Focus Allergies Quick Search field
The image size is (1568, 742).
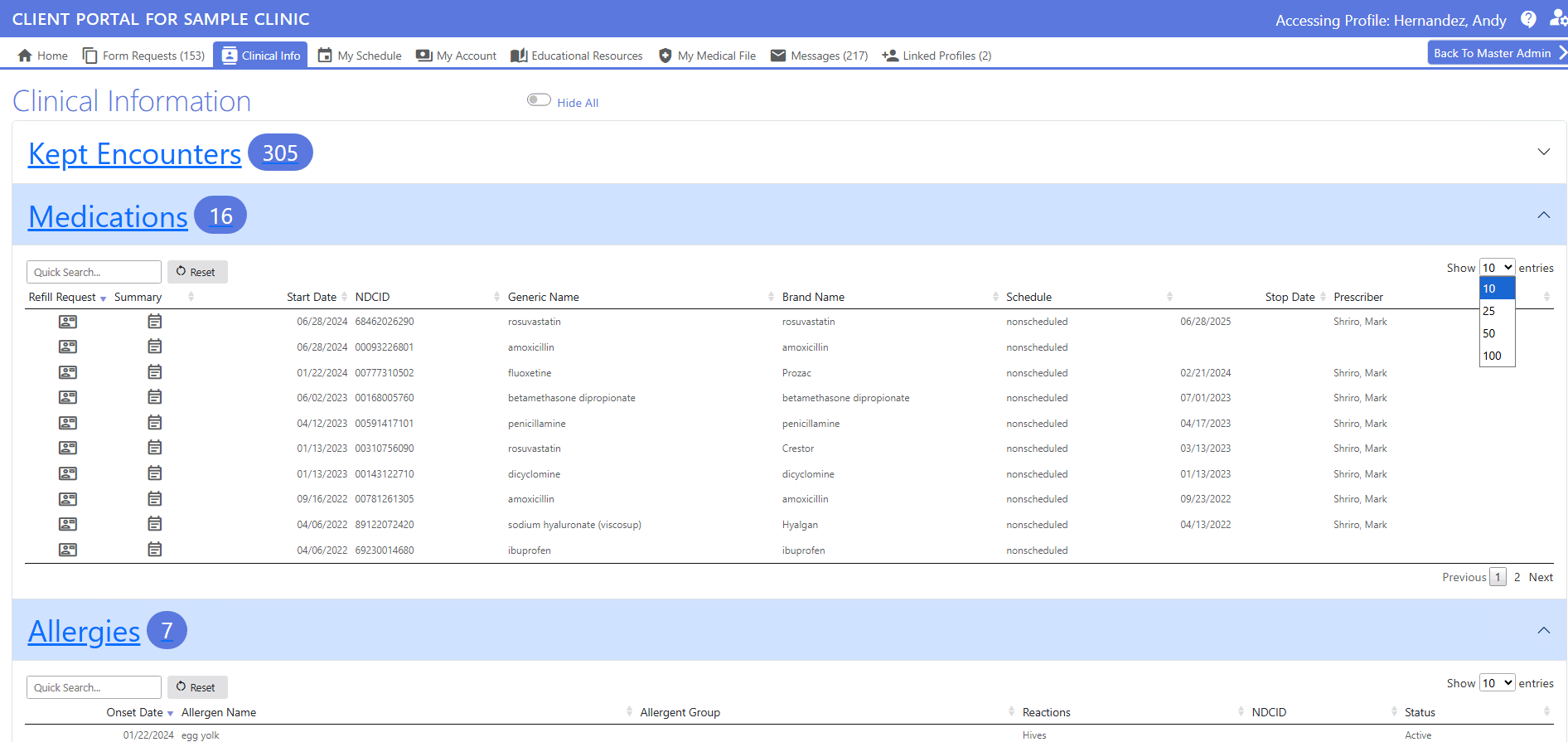click(94, 687)
